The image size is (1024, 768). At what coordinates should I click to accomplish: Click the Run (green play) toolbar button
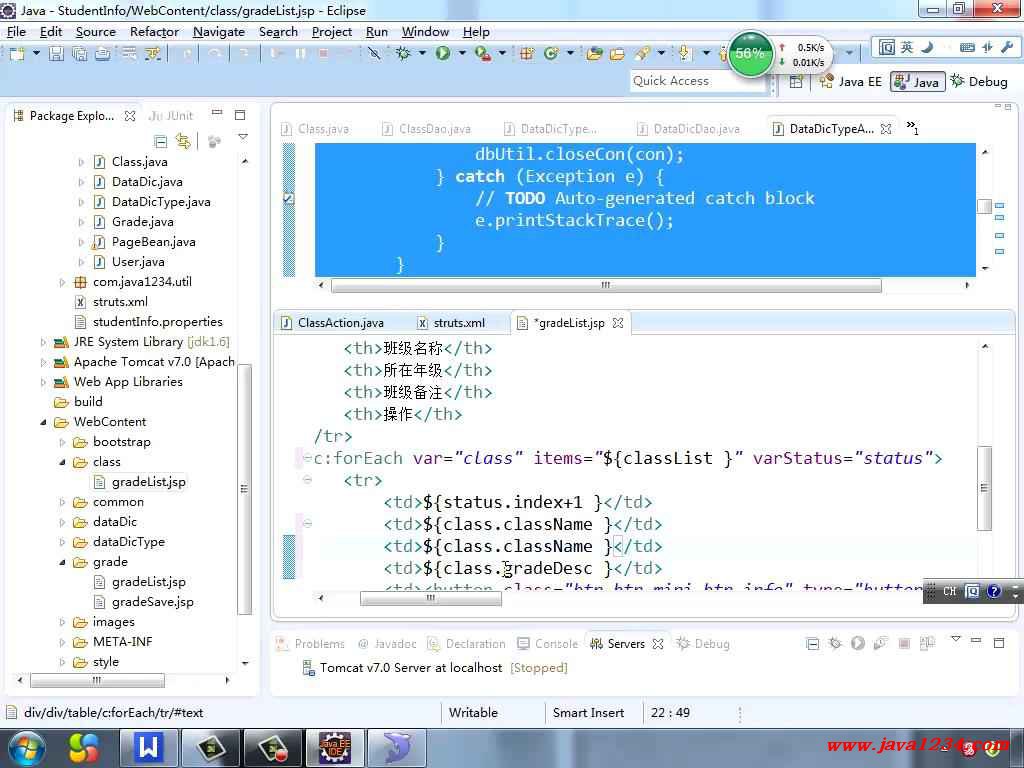pos(442,54)
